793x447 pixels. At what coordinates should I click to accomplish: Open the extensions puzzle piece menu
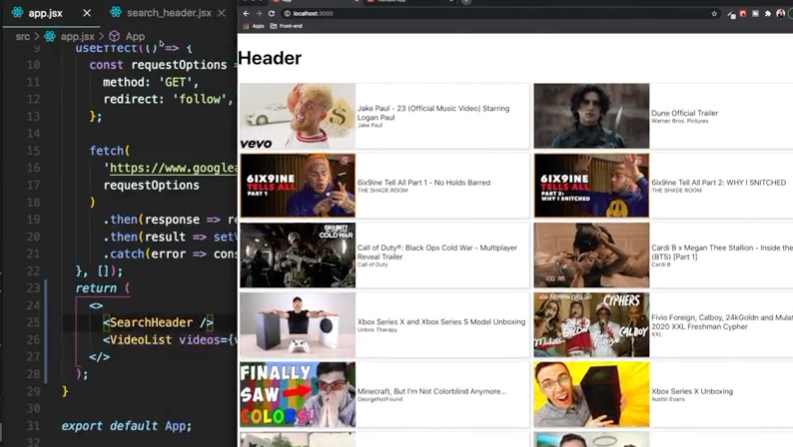[768, 14]
